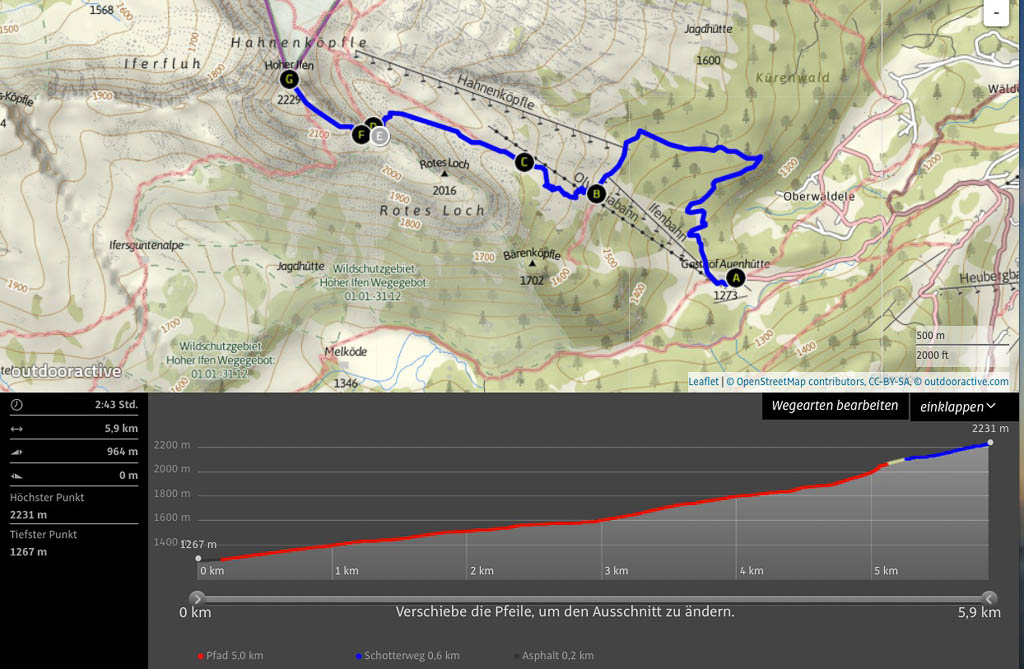Open the Leaflet attribution link

pyautogui.click(x=703, y=382)
